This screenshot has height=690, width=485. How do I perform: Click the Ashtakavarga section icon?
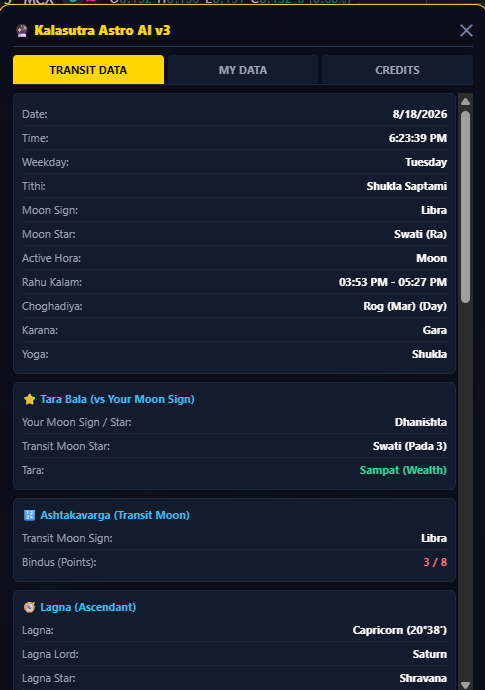coord(29,515)
